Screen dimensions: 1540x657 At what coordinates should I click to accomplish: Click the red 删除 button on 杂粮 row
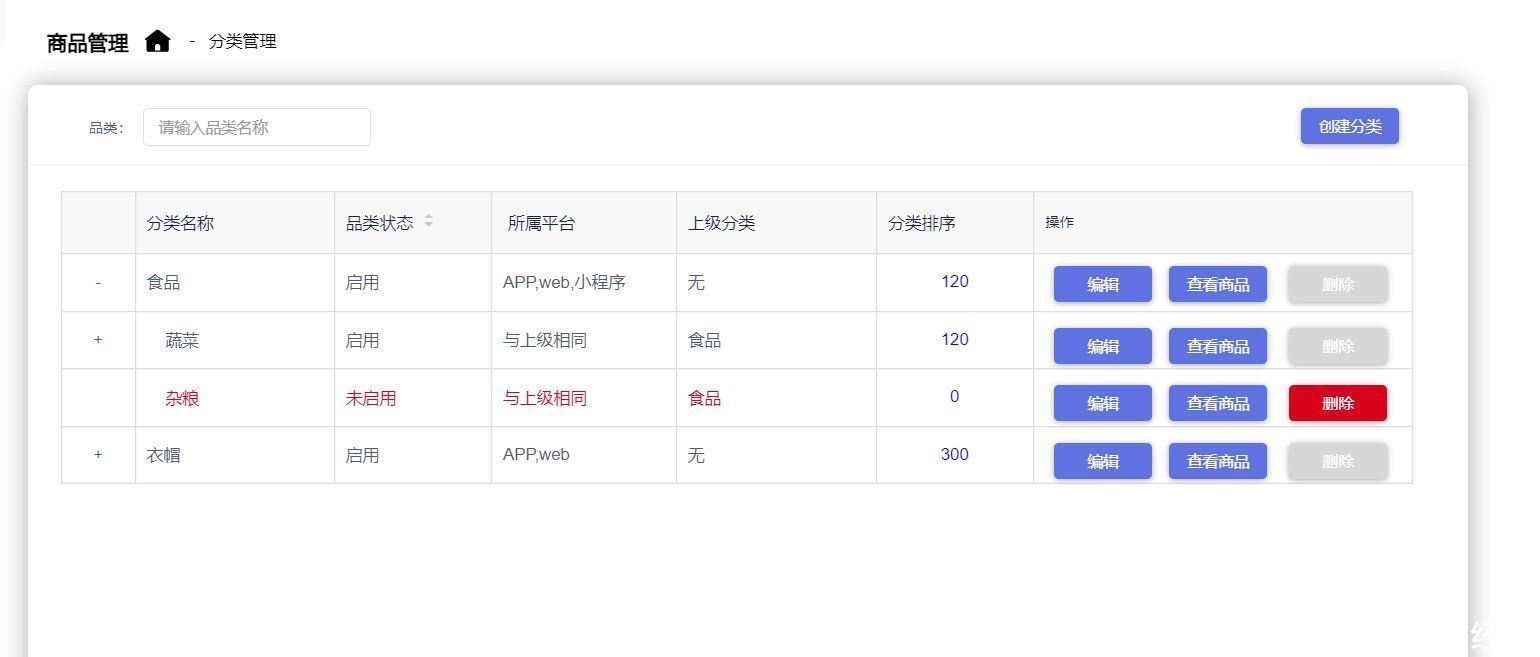tap(1337, 402)
